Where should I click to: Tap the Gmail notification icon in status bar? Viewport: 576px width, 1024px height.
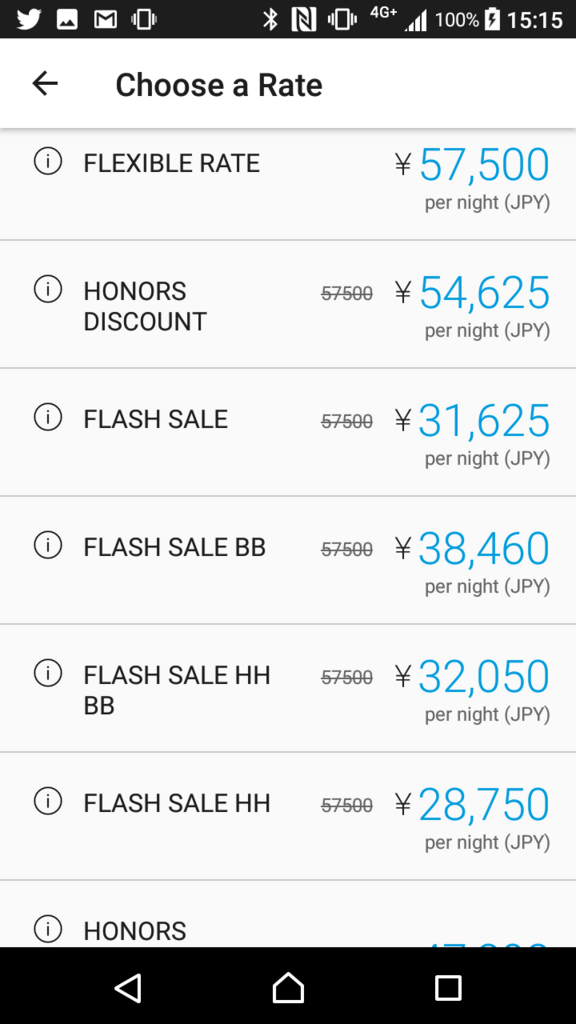click(x=105, y=20)
